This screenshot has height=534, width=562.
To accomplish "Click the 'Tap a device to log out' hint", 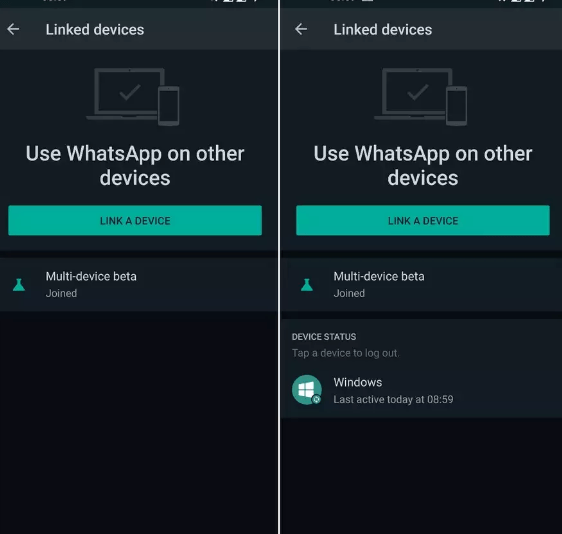I will click(x=345, y=353).
